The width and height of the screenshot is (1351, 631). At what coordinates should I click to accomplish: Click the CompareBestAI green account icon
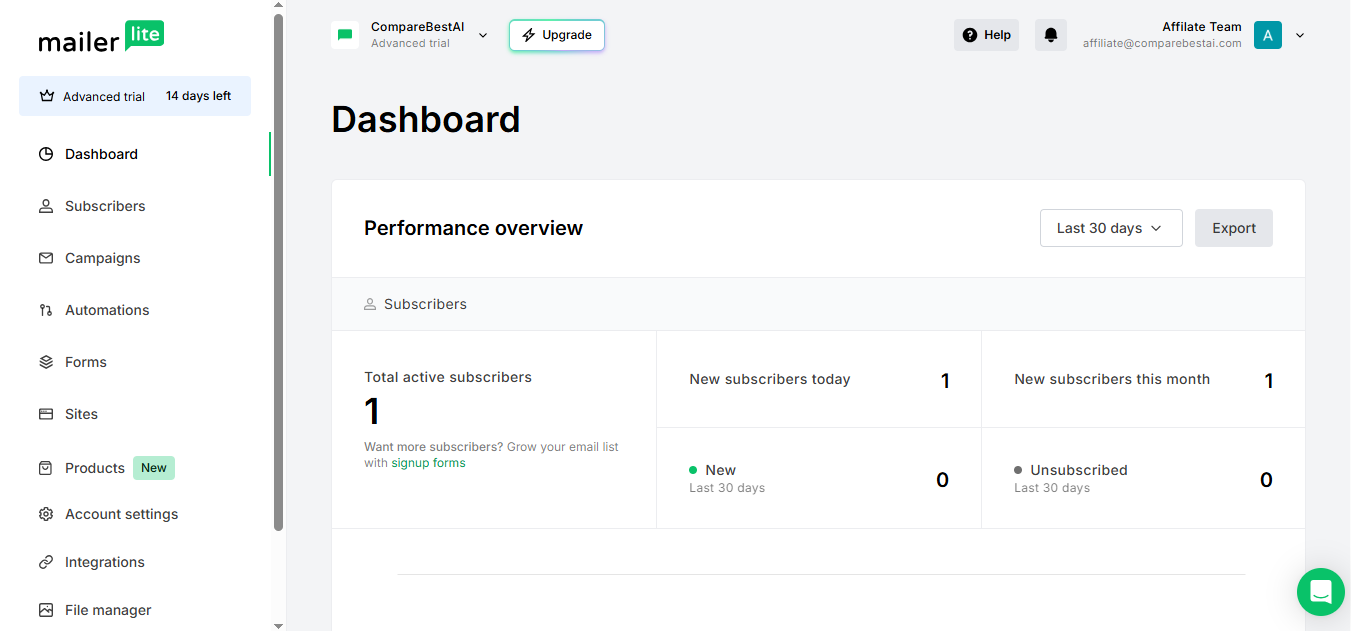tap(345, 35)
